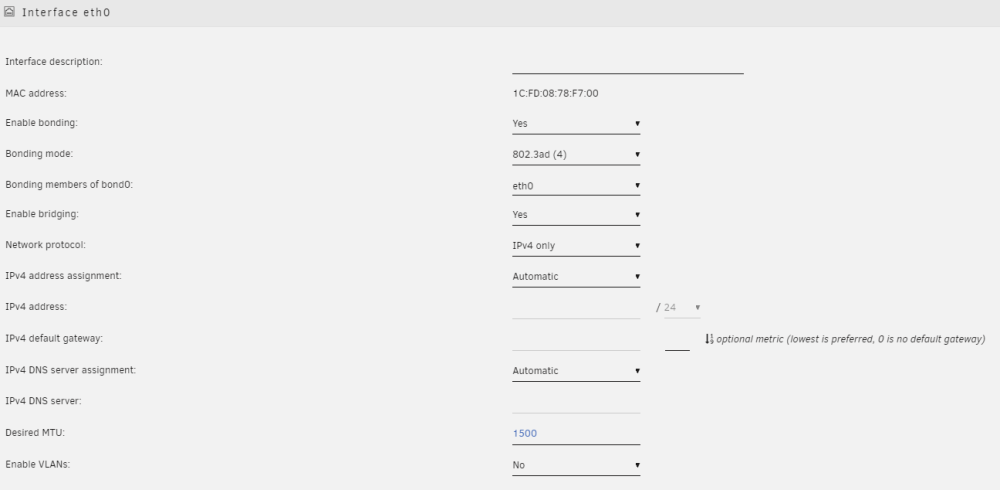1000x490 pixels.
Task: Click the IPv4 address input field
Action: (576, 308)
